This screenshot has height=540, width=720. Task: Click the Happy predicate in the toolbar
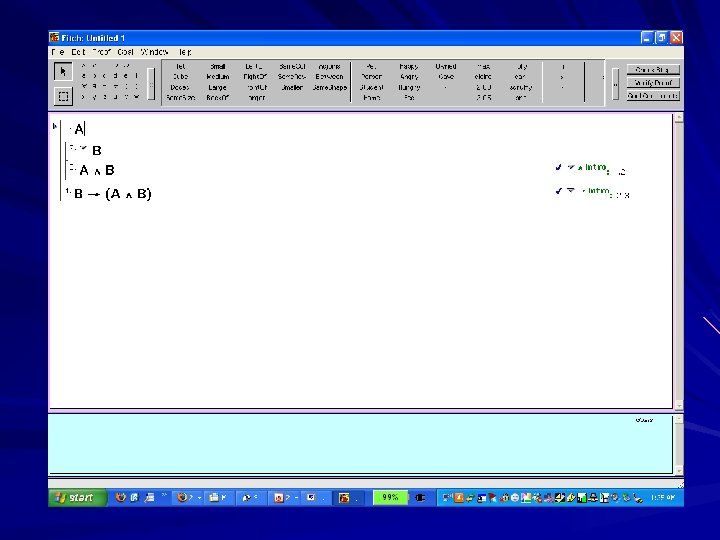[408, 67]
